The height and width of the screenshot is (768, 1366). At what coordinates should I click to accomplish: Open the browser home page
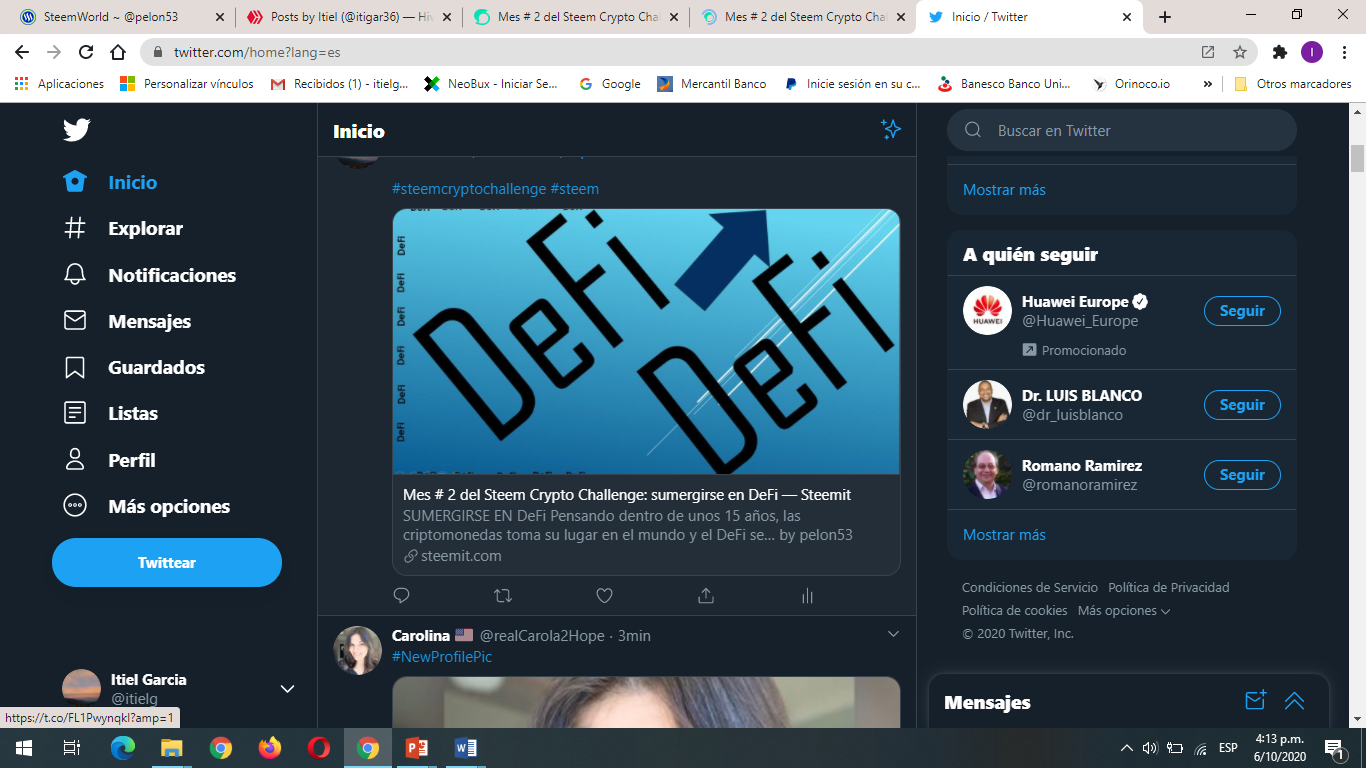118,52
